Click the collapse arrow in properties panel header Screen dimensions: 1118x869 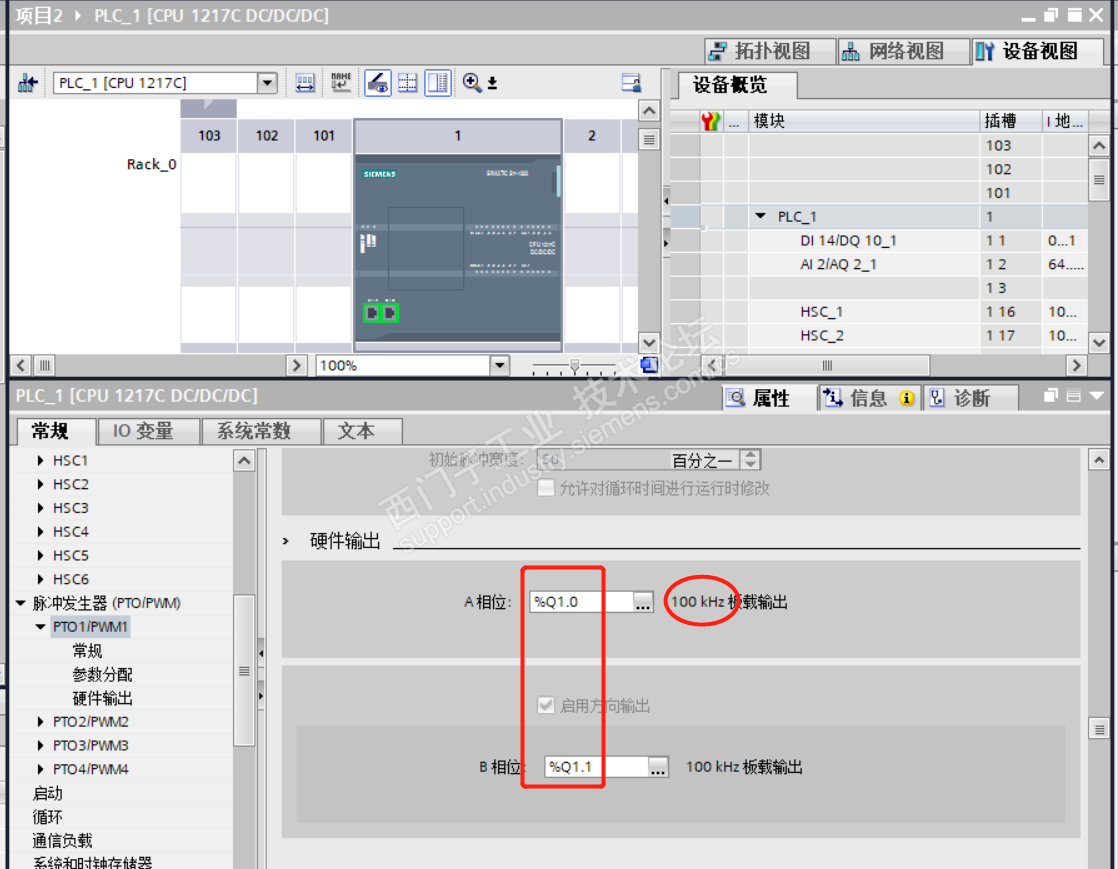1097,396
